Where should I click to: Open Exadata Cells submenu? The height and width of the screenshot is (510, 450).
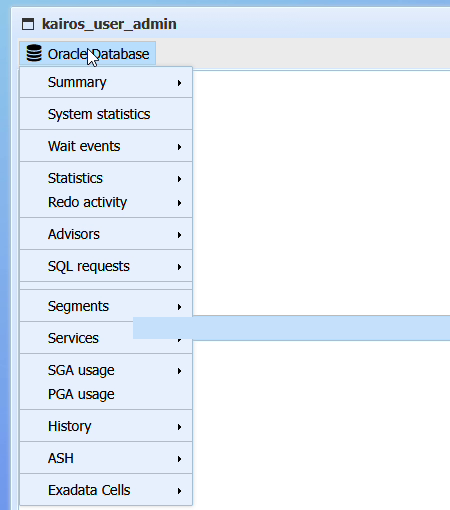[x=106, y=490]
